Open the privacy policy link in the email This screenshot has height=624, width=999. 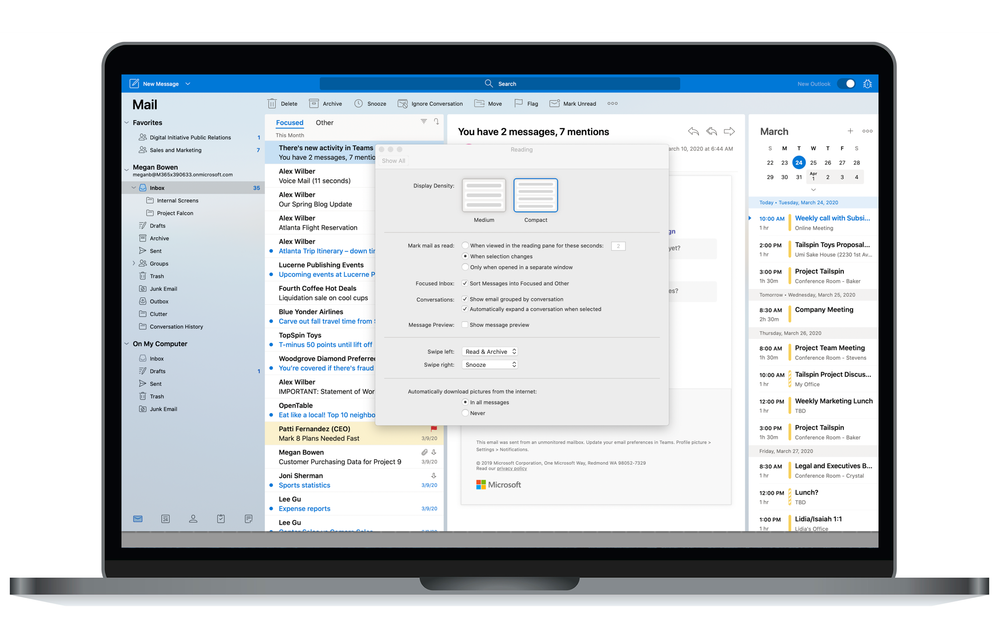click(x=512, y=468)
